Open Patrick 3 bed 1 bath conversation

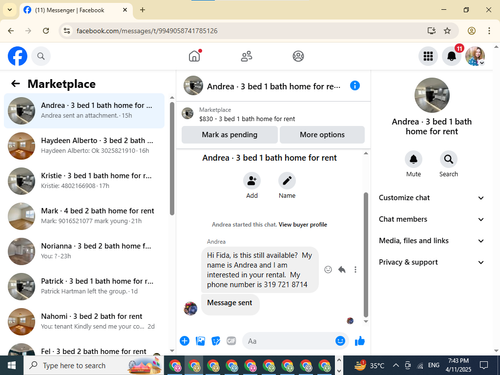[84, 286]
